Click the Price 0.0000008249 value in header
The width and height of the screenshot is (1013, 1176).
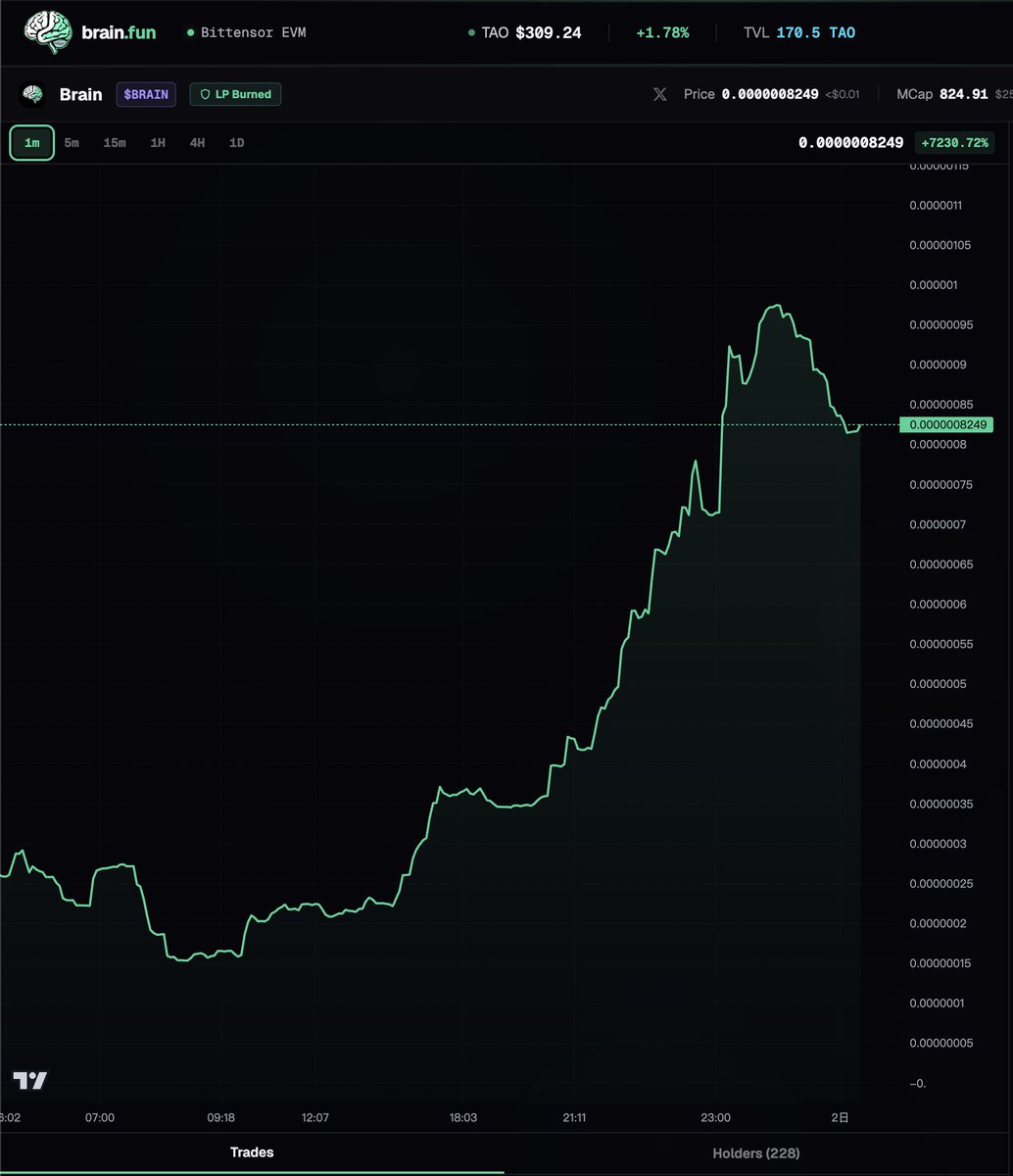(770, 95)
